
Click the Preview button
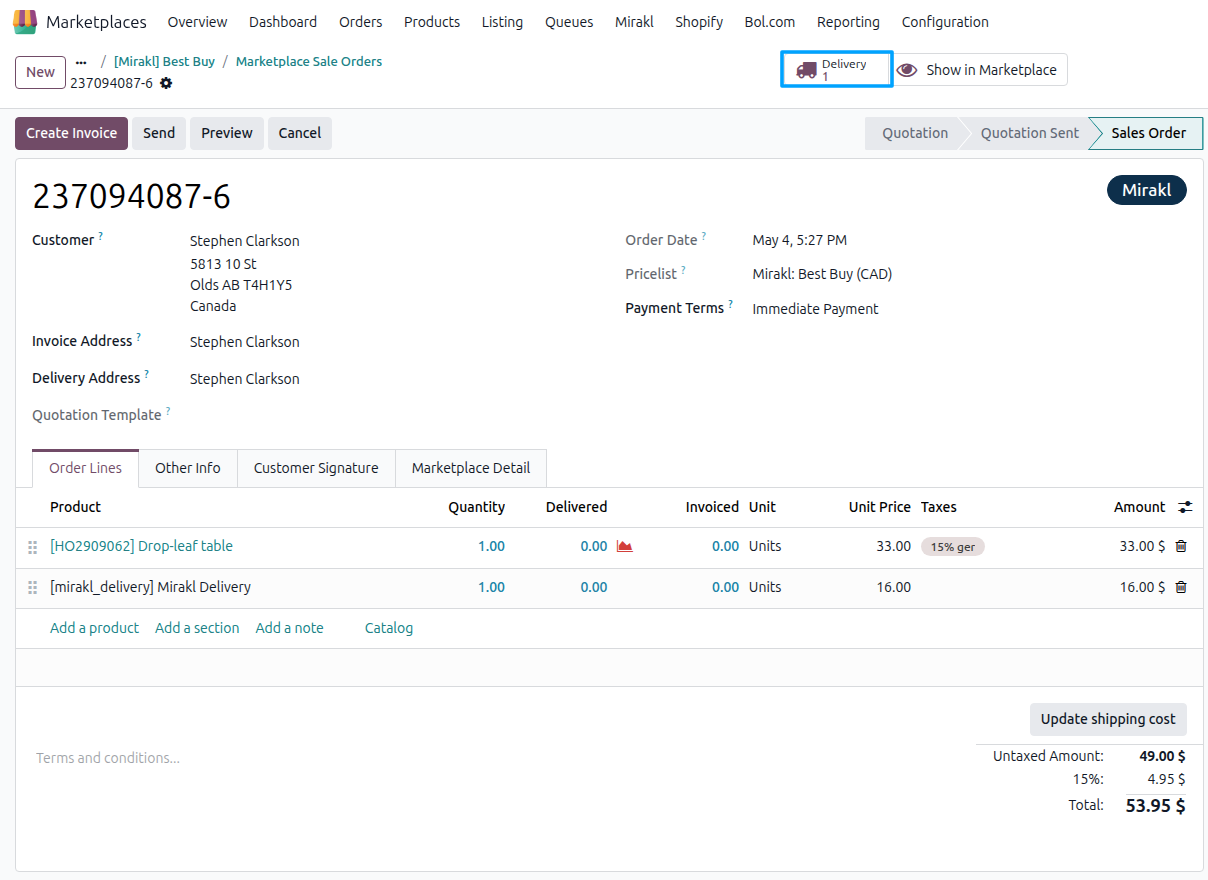click(x=227, y=133)
